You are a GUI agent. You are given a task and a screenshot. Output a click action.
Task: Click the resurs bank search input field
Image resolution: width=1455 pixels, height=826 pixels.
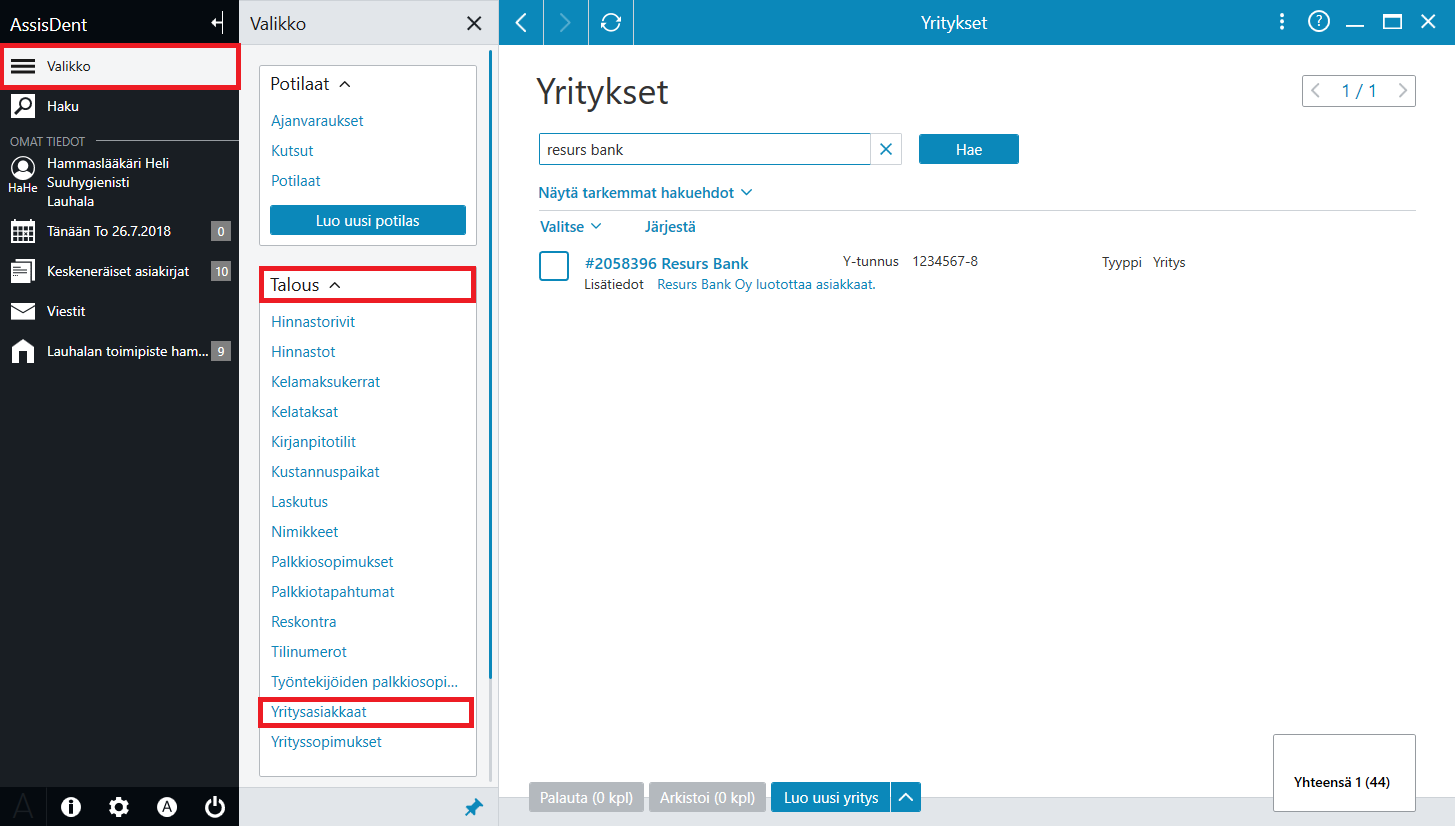point(704,150)
